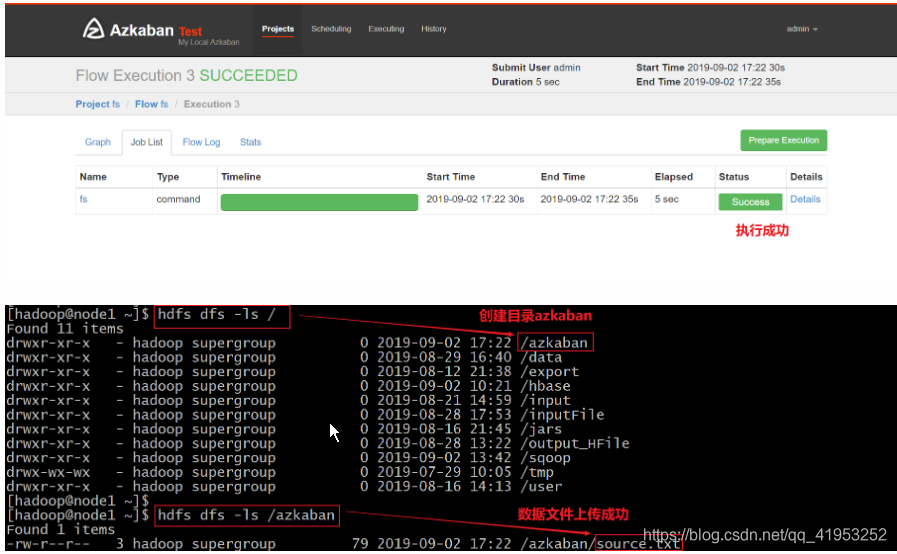This screenshot has width=897, height=554.
Task: Click the Azkaban logo icon
Action: [94, 29]
